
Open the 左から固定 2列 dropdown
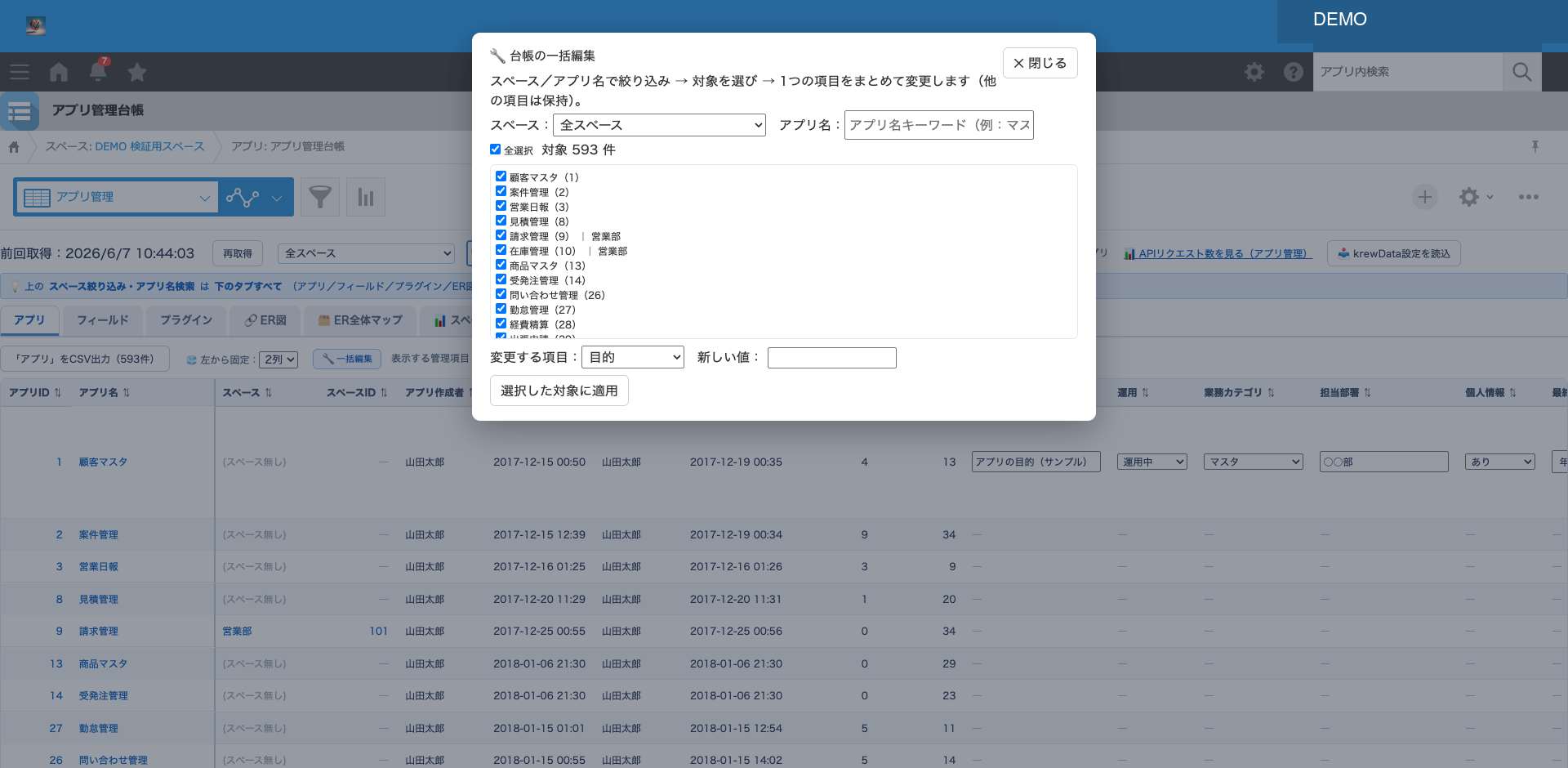tap(279, 359)
